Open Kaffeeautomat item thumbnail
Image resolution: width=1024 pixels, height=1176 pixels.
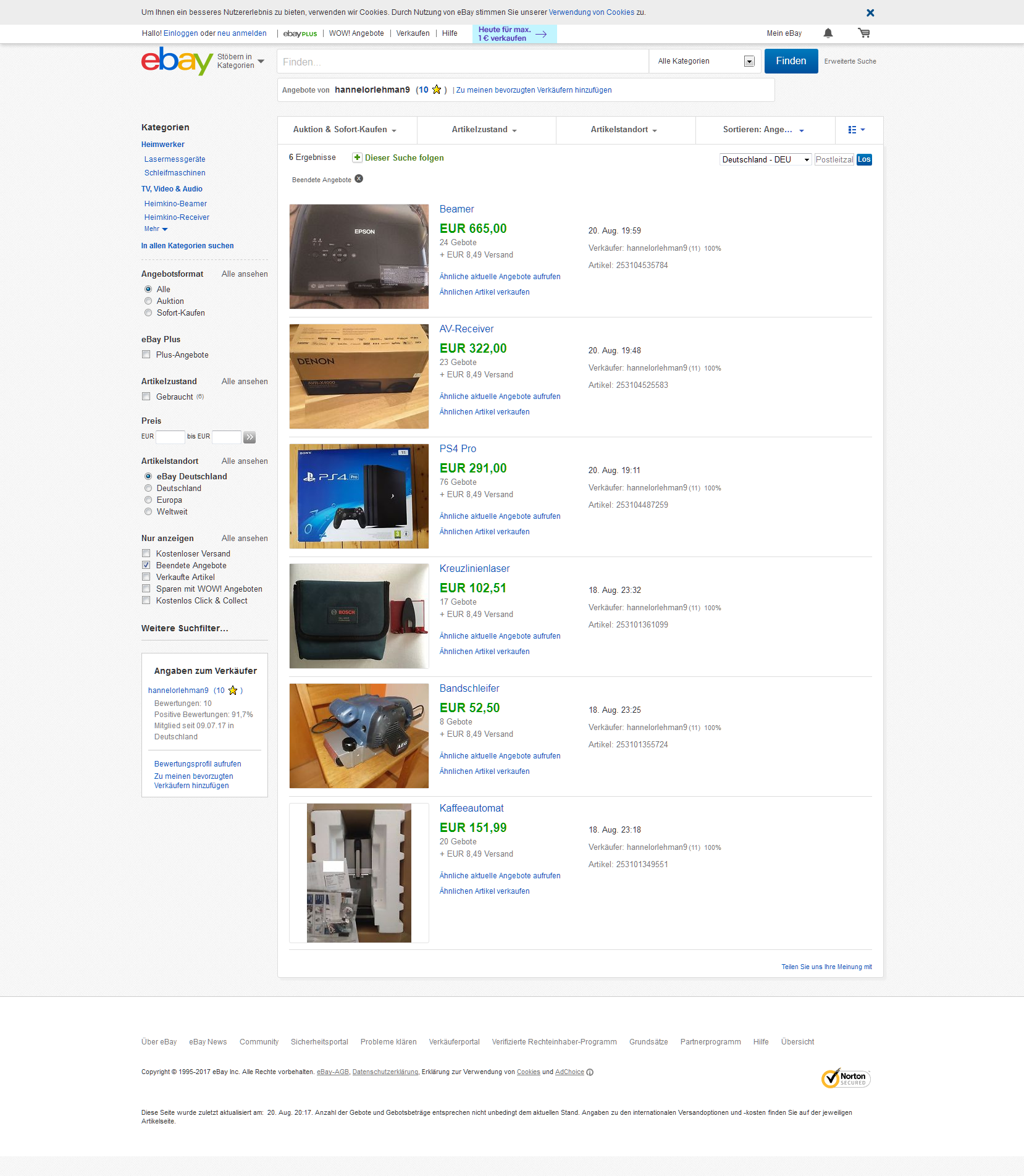[x=359, y=873]
